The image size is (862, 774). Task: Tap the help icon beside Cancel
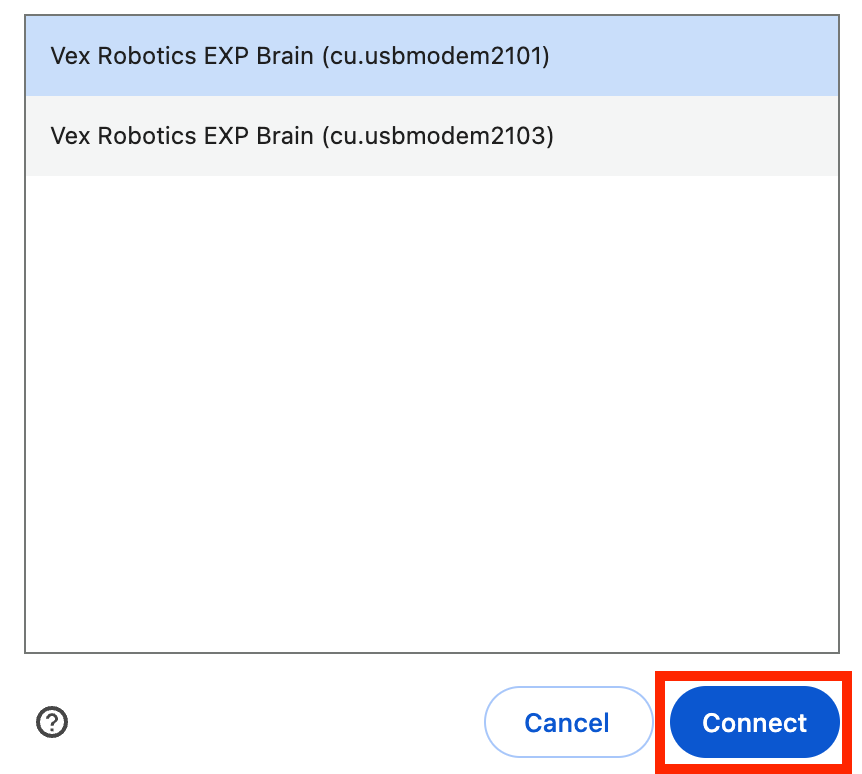(52, 722)
